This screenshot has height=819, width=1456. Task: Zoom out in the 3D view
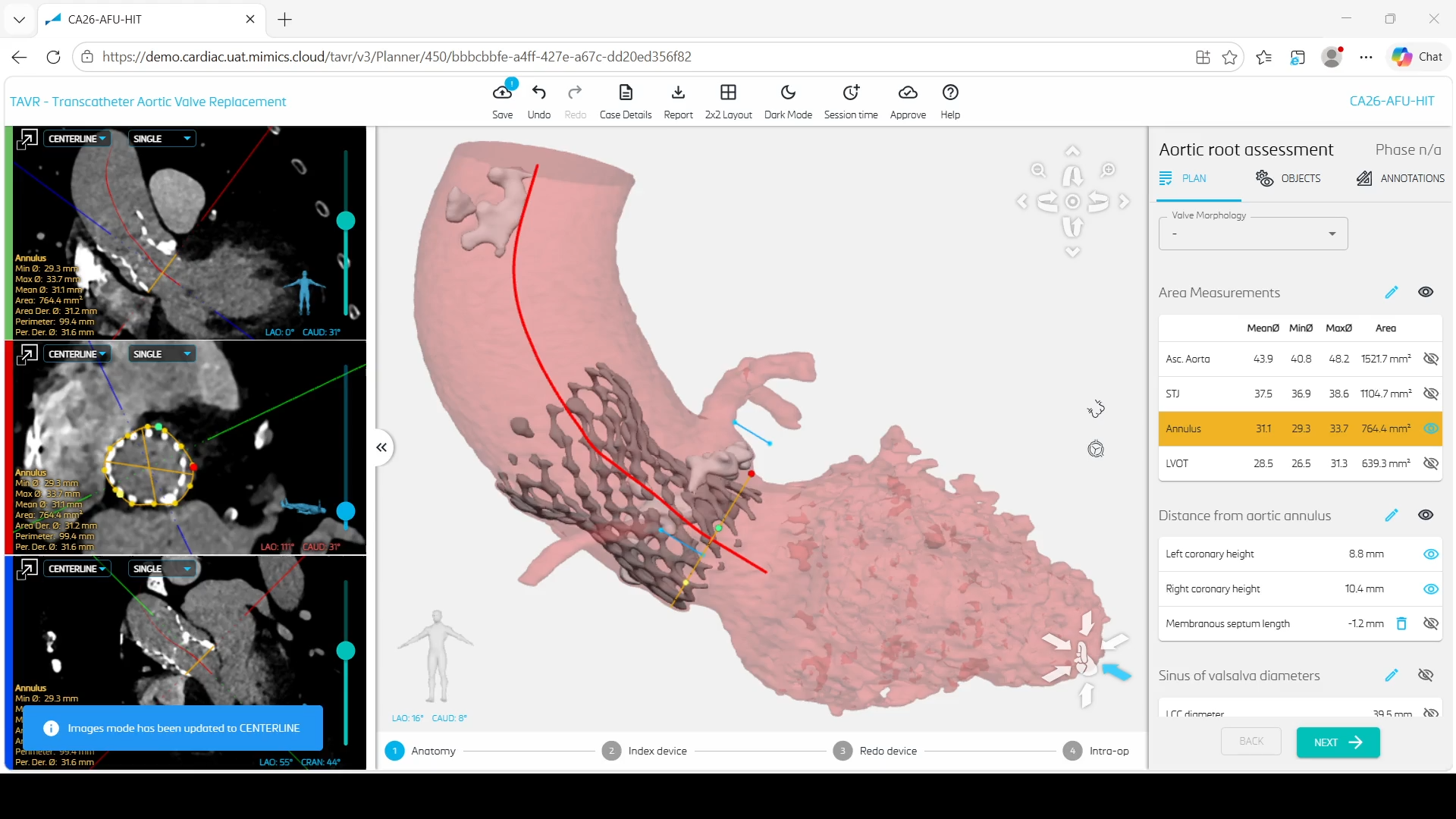coord(1038,171)
